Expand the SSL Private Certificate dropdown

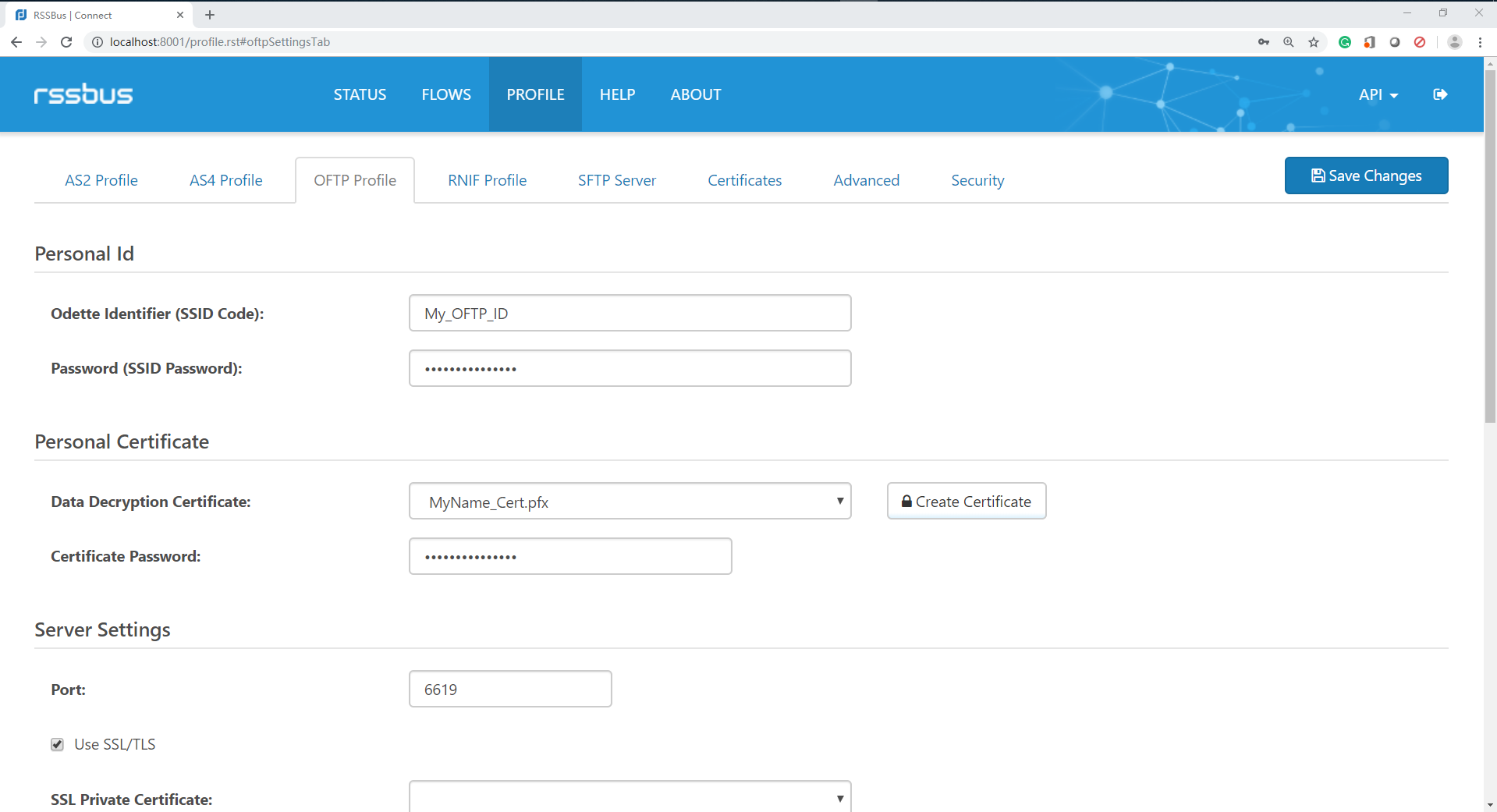pos(630,798)
